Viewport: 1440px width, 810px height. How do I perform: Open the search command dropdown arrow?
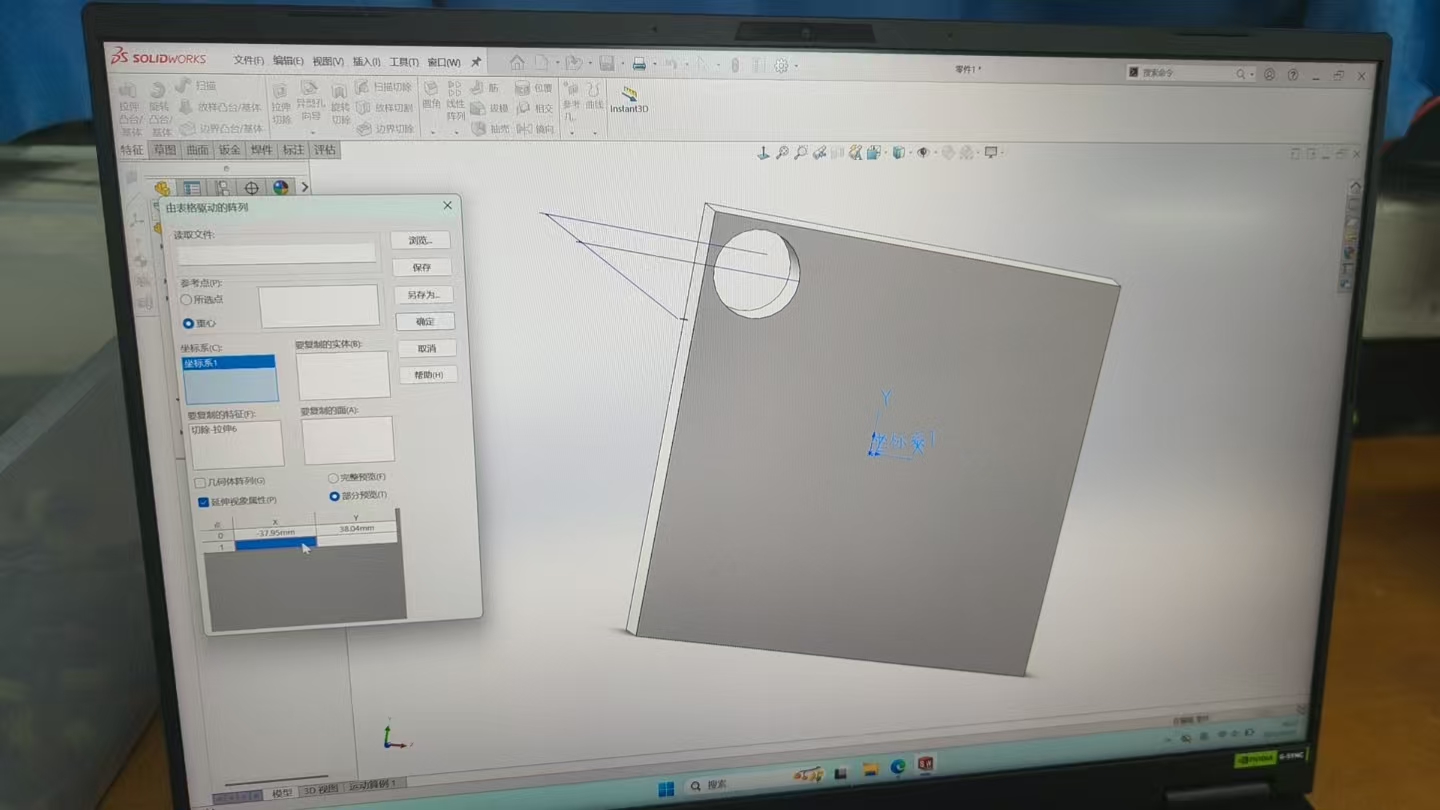click(x=1251, y=74)
